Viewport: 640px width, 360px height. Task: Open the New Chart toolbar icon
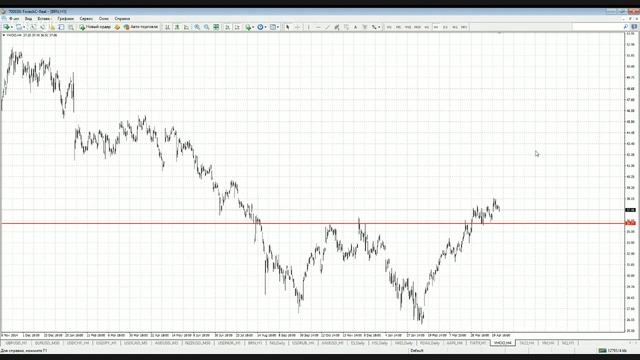(7, 27)
